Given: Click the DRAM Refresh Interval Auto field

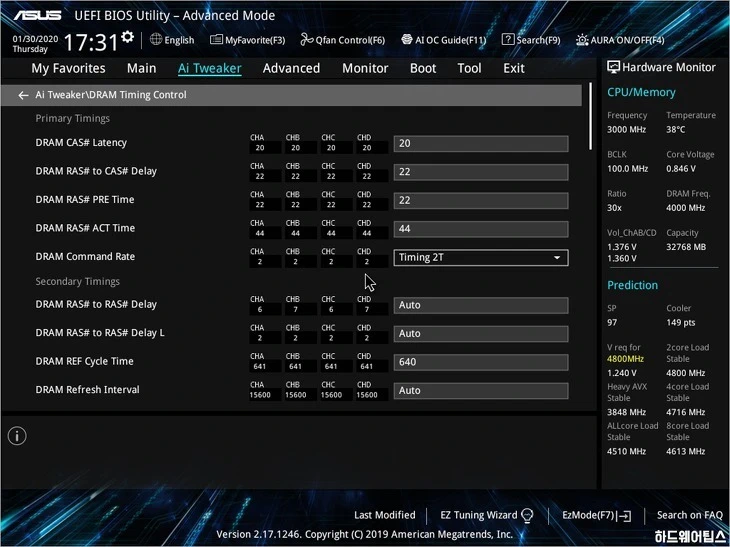Looking at the screenshot, I should coord(481,391).
